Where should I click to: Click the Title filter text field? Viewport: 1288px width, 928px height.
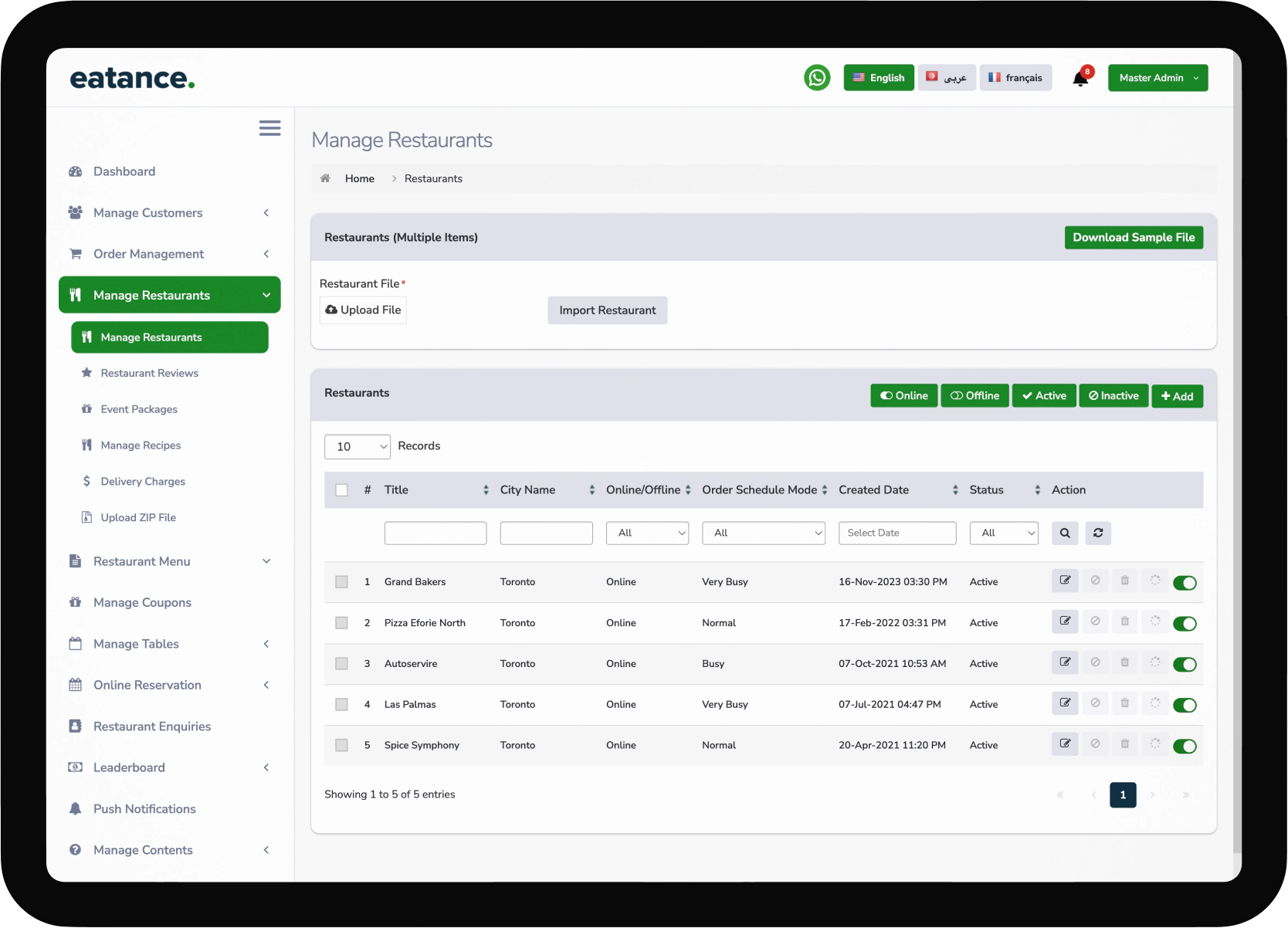(436, 533)
